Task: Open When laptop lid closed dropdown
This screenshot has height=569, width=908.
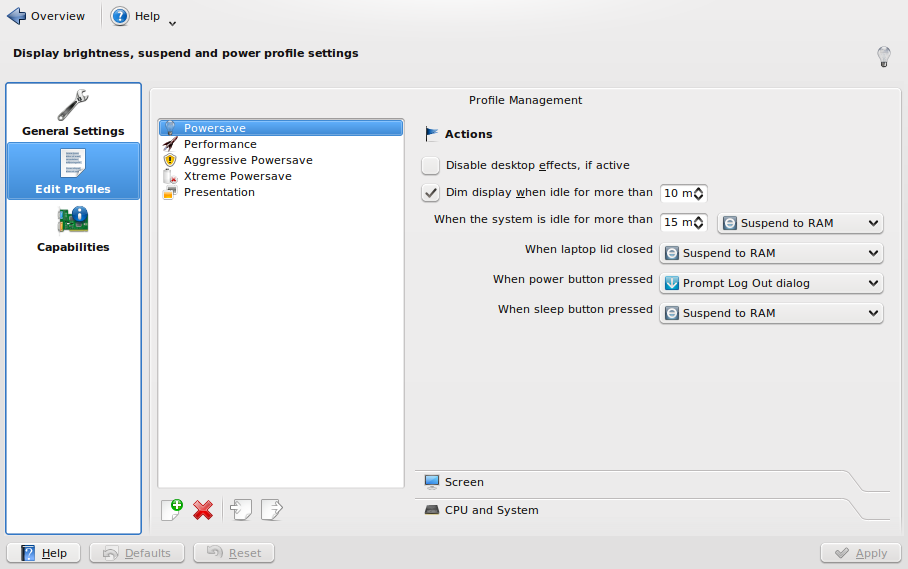Action: point(771,253)
